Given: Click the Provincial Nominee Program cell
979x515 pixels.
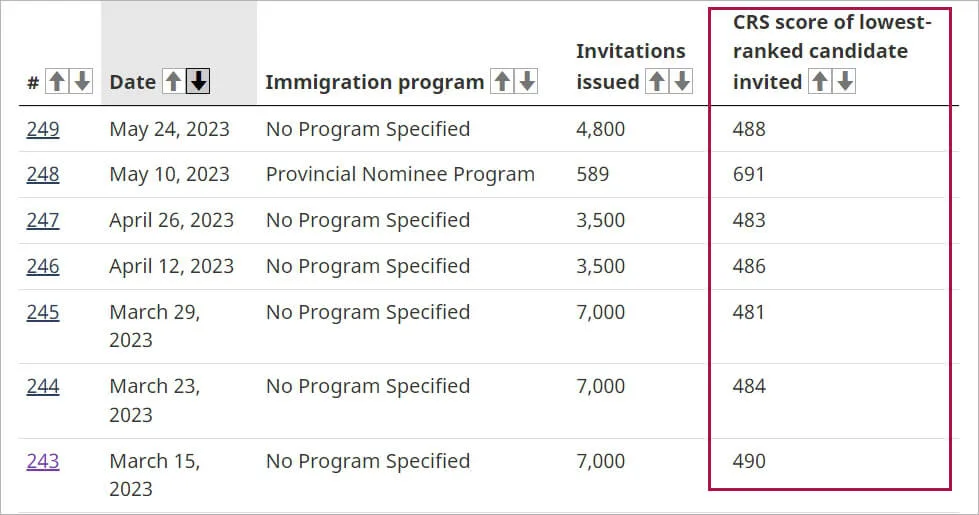Looking at the screenshot, I should [400, 175].
